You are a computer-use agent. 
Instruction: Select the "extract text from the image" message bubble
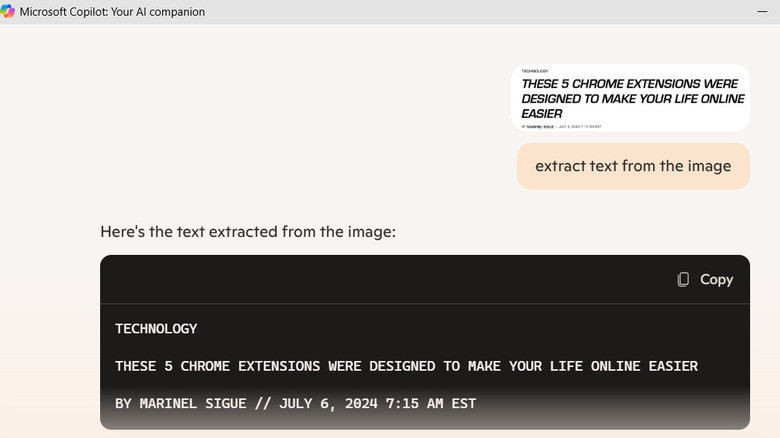pyautogui.click(x=633, y=166)
